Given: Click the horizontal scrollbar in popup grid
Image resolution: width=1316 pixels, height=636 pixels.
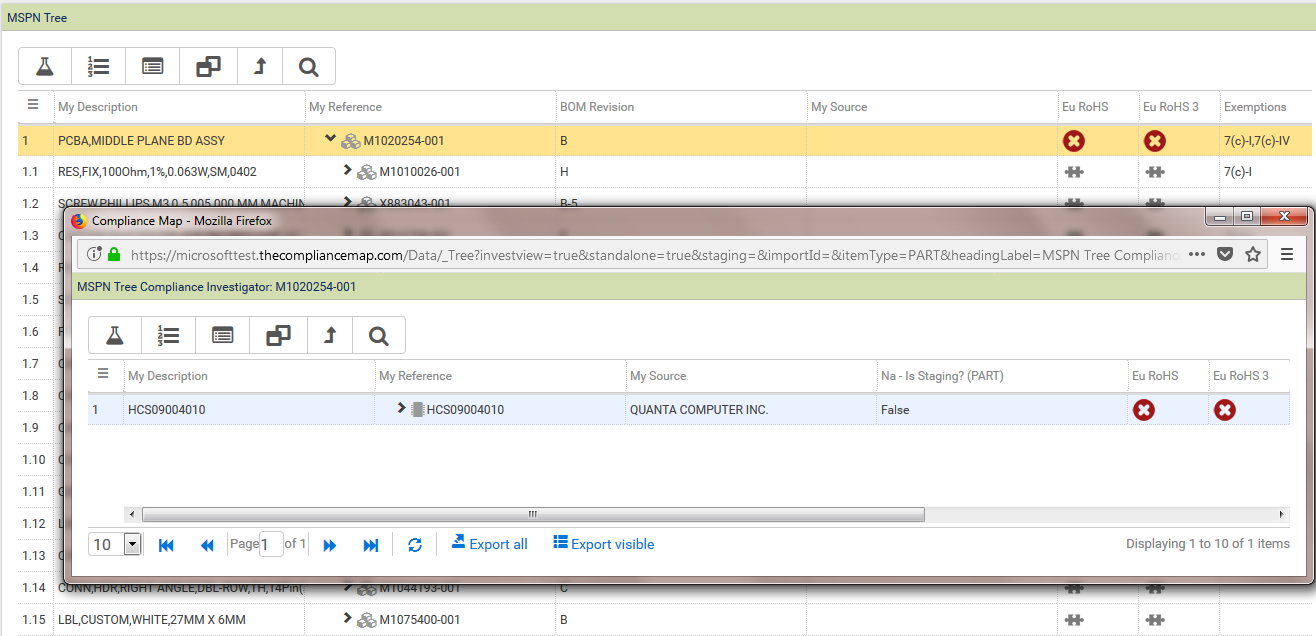Looking at the screenshot, I should [532, 514].
